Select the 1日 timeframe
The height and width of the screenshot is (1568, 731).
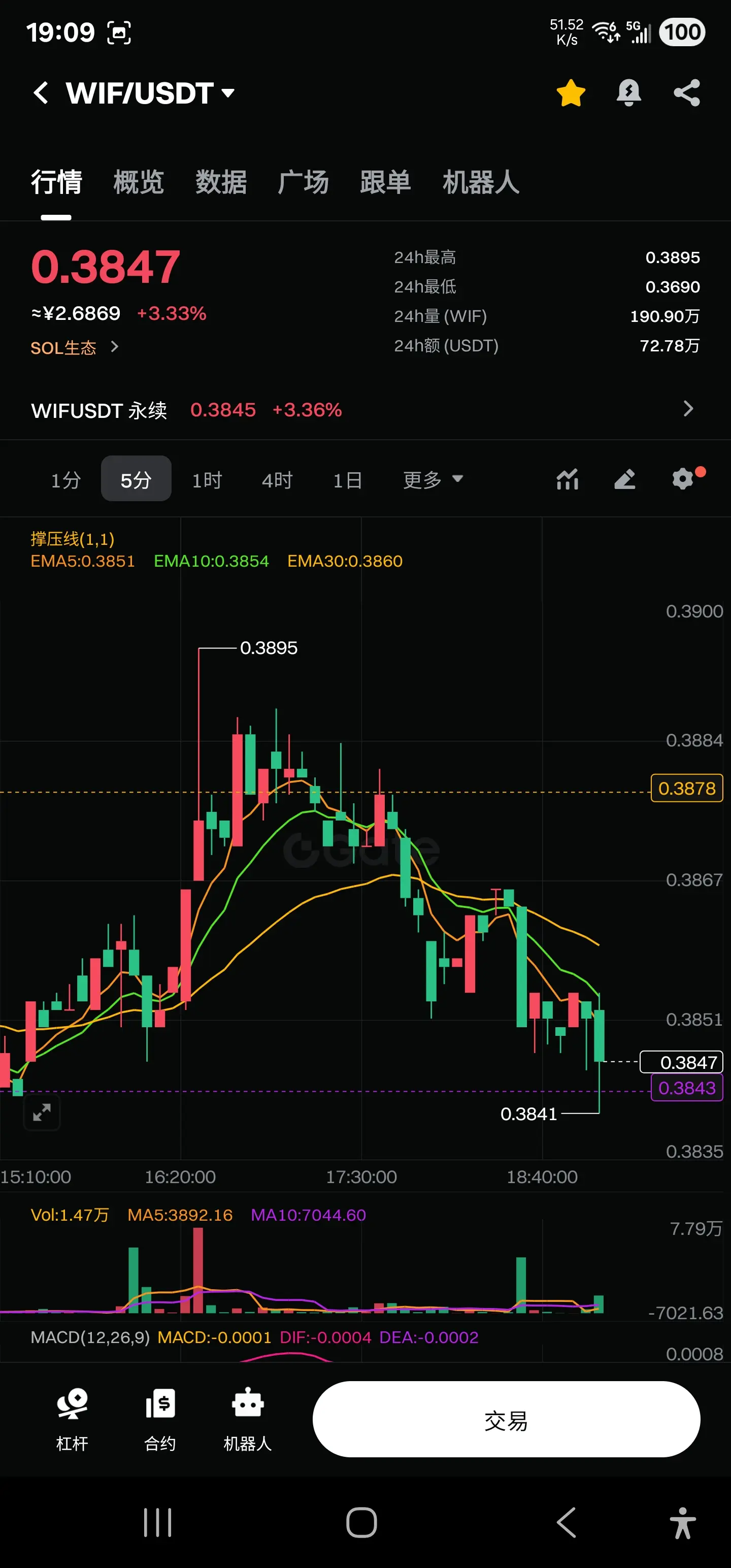[x=348, y=480]
